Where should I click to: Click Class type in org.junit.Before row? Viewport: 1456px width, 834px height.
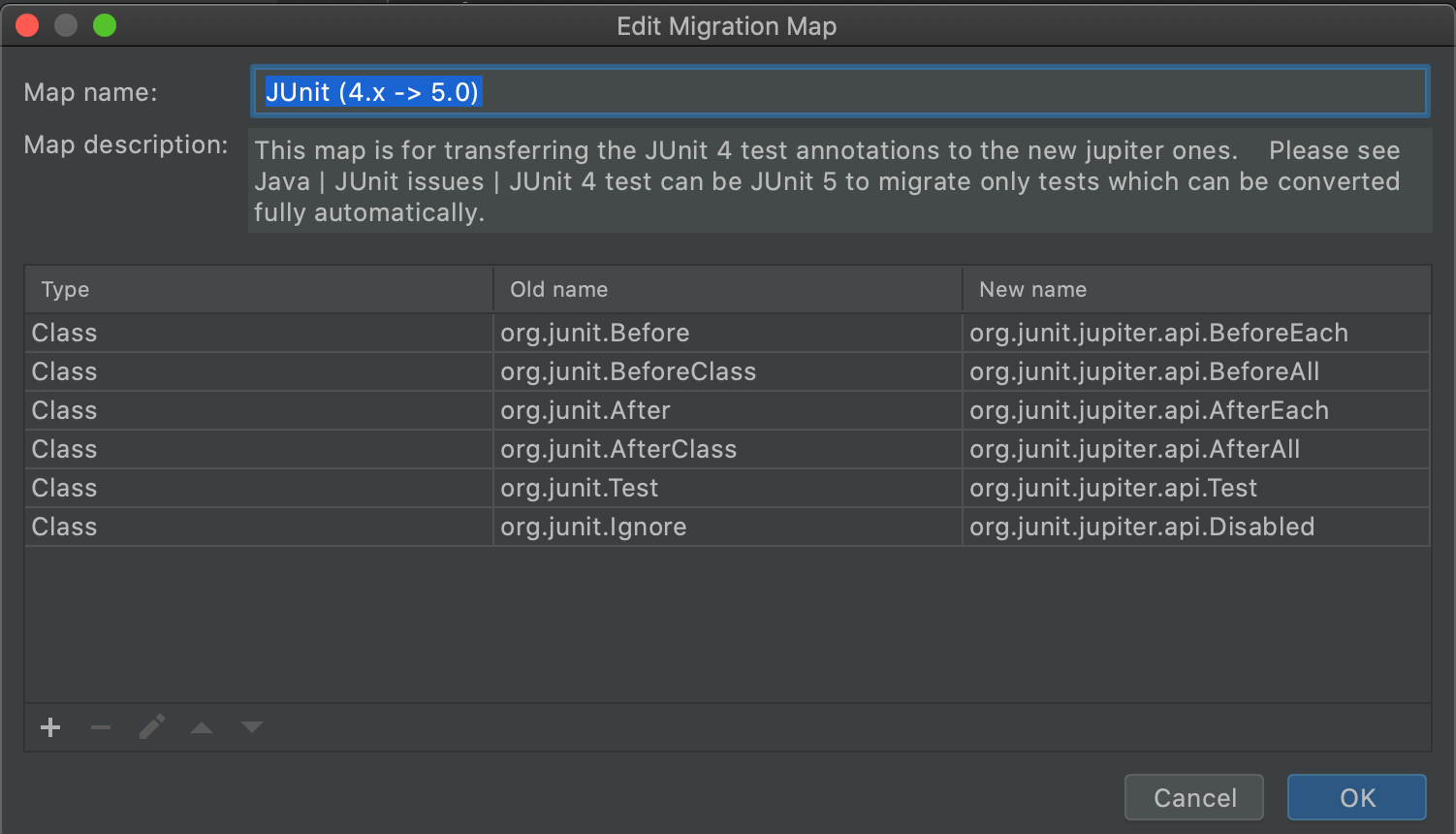pos(259,333)
